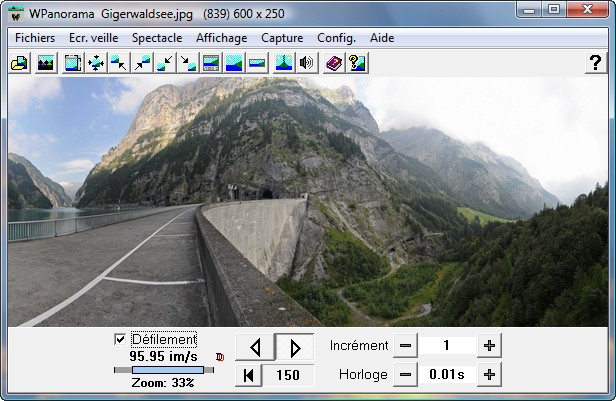Click the 95.95 im/s speed readout
This screenshot has width=616, height=401.
point(163,357)
